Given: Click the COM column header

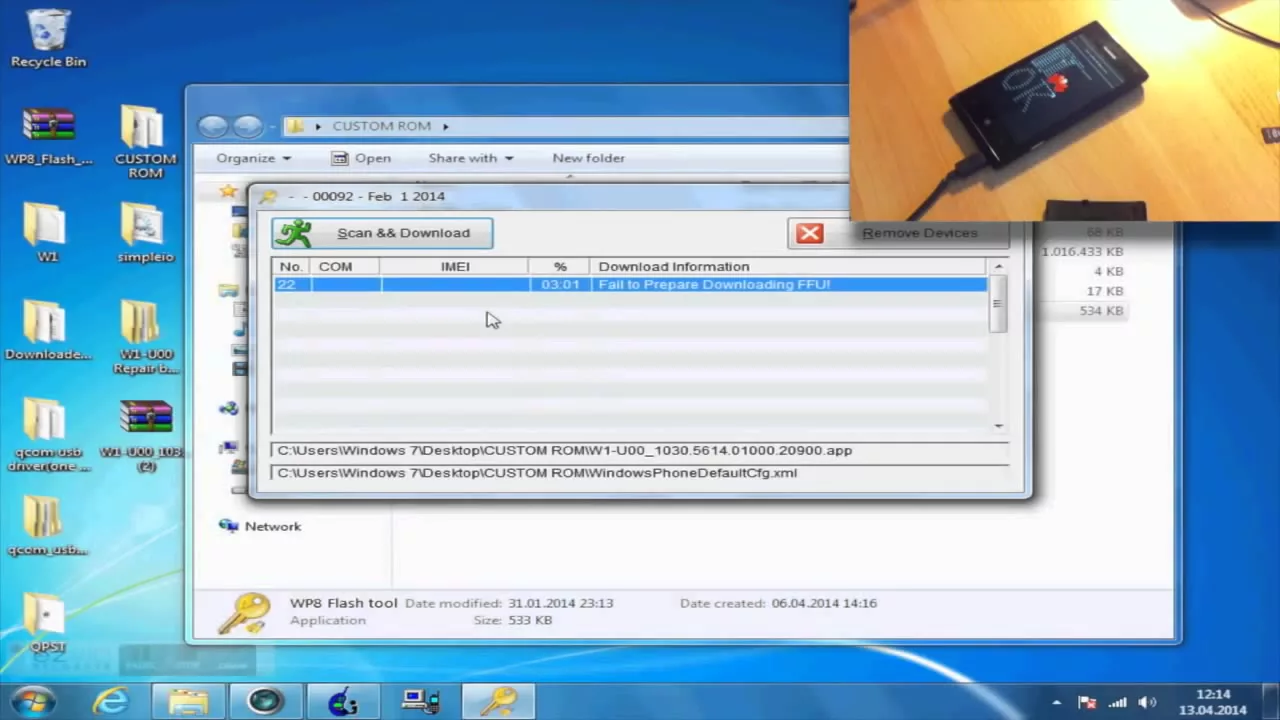Looking at the screenshot, I should tap(345, 267).
